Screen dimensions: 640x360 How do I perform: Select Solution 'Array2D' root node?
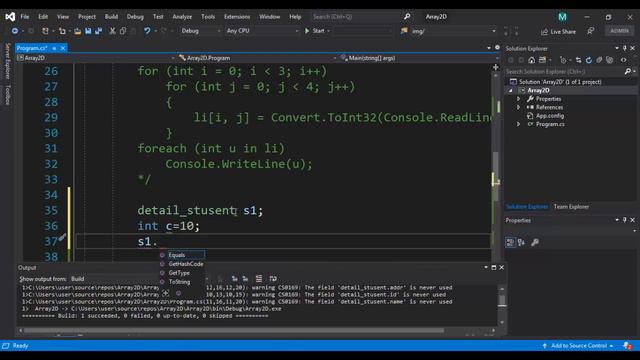pyautogui.click(x=555, y=82)
